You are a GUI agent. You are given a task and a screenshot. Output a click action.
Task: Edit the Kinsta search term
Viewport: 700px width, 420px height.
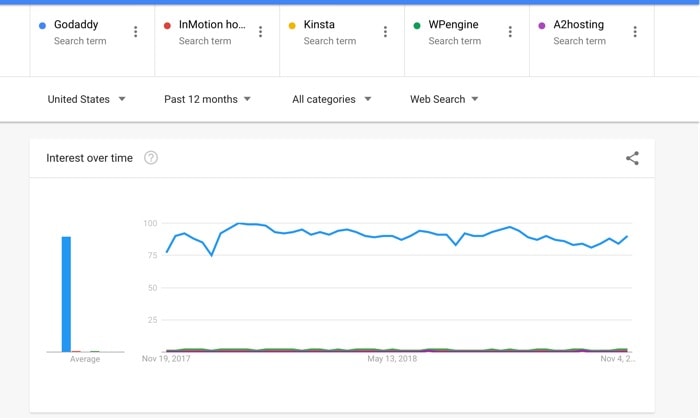click(x=319, y=25)
